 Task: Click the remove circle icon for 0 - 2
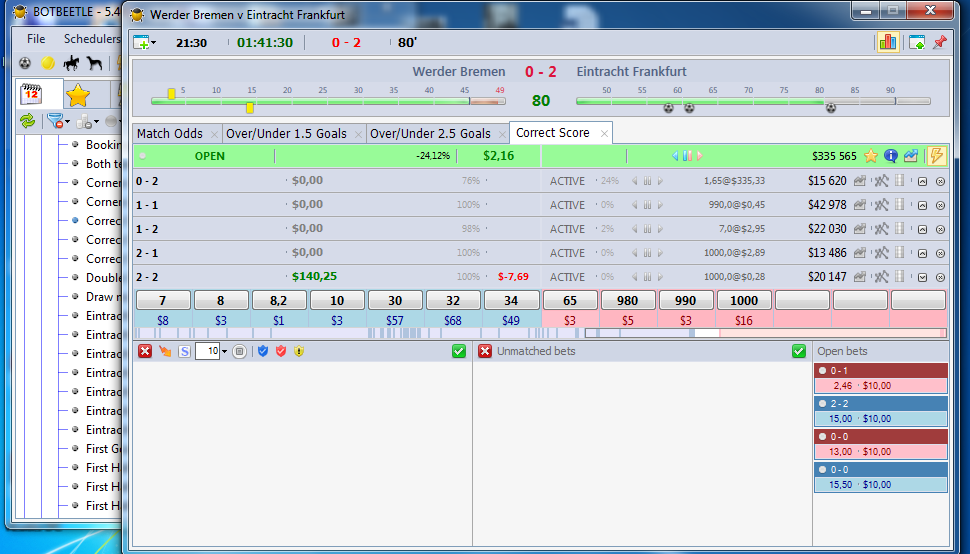point(940,182)
